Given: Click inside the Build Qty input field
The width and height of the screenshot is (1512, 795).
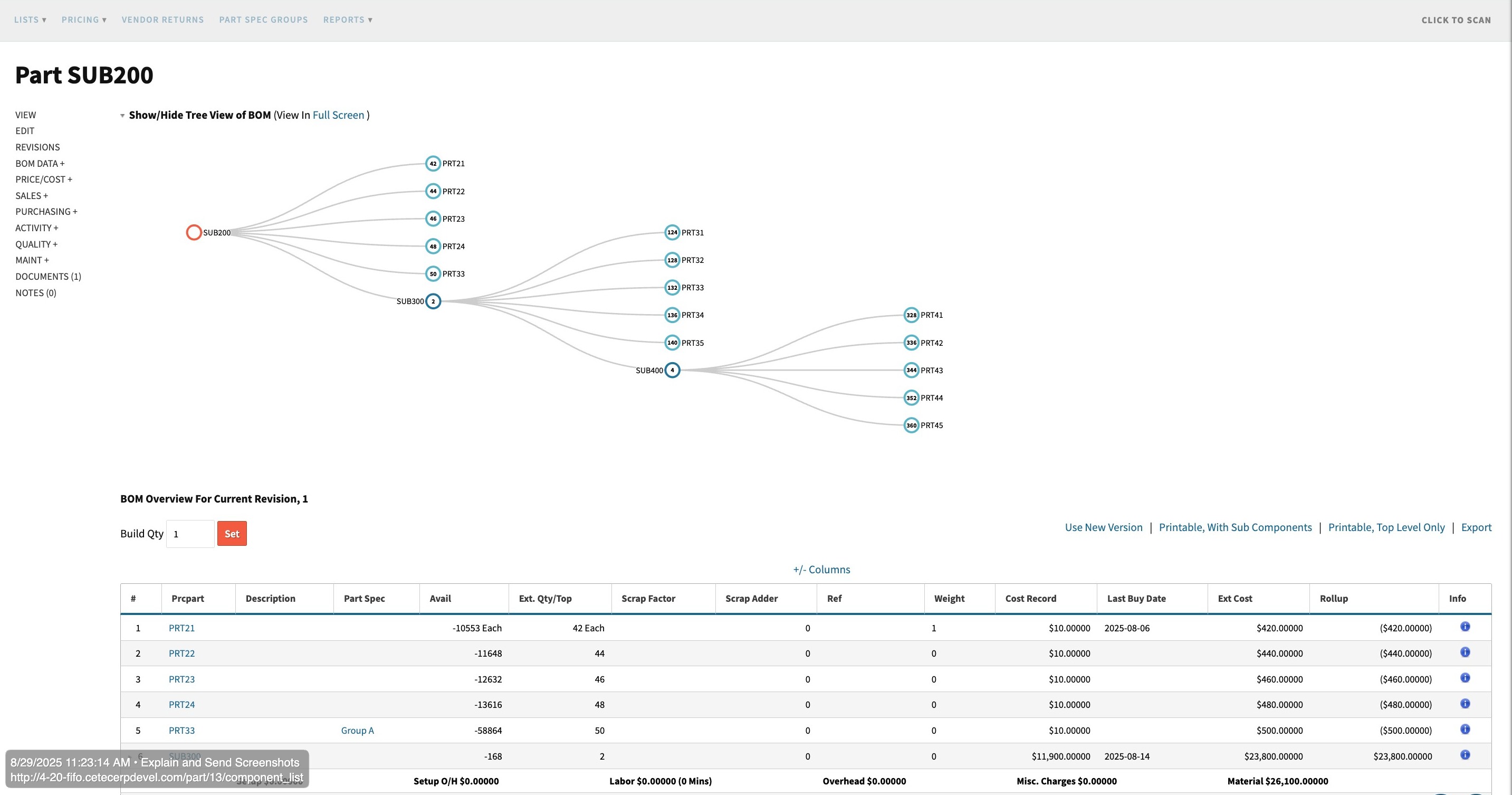Looking at the screenshot, I should point(190,533).
